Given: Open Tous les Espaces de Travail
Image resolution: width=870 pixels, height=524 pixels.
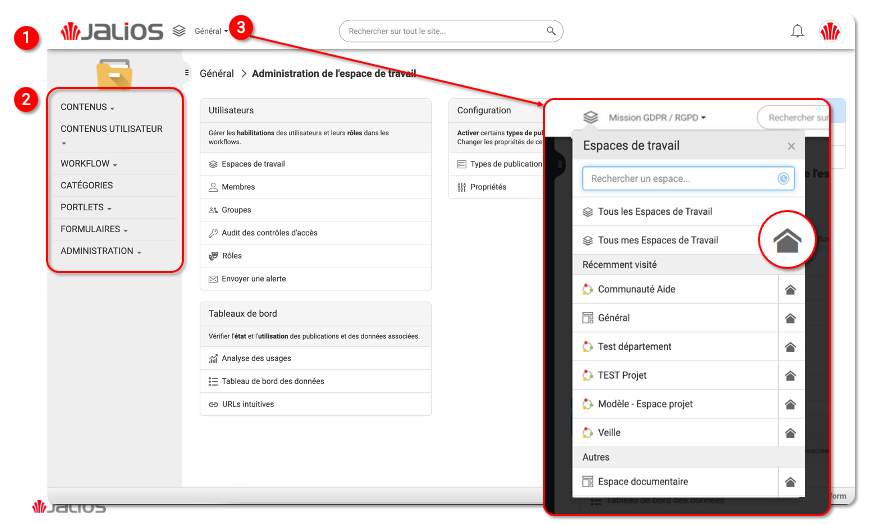Looking at the screenshot, I should (x=655, y=212).
